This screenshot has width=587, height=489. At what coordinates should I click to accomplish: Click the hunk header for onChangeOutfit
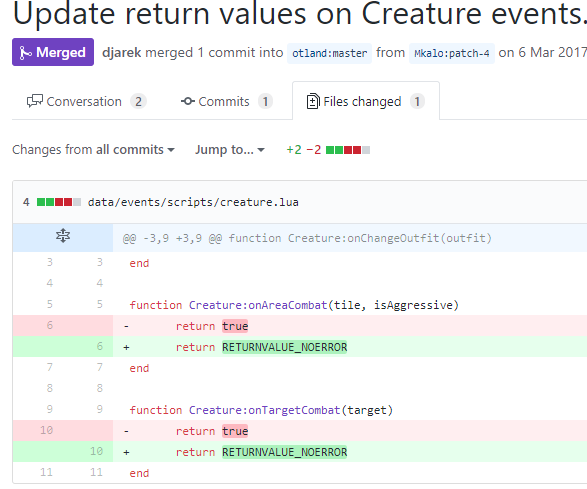307,238
